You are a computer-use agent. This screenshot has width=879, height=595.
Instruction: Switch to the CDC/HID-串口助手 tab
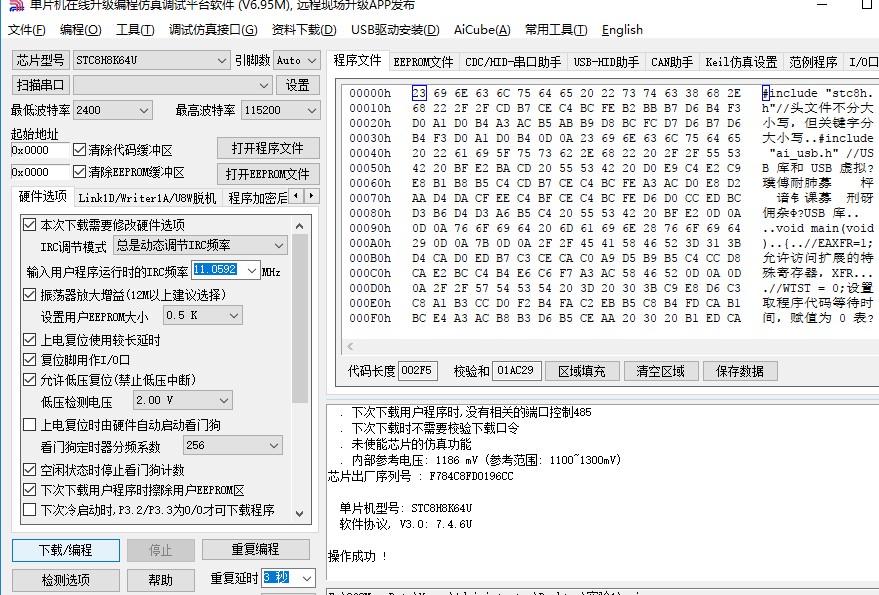[x=513, y=62]
